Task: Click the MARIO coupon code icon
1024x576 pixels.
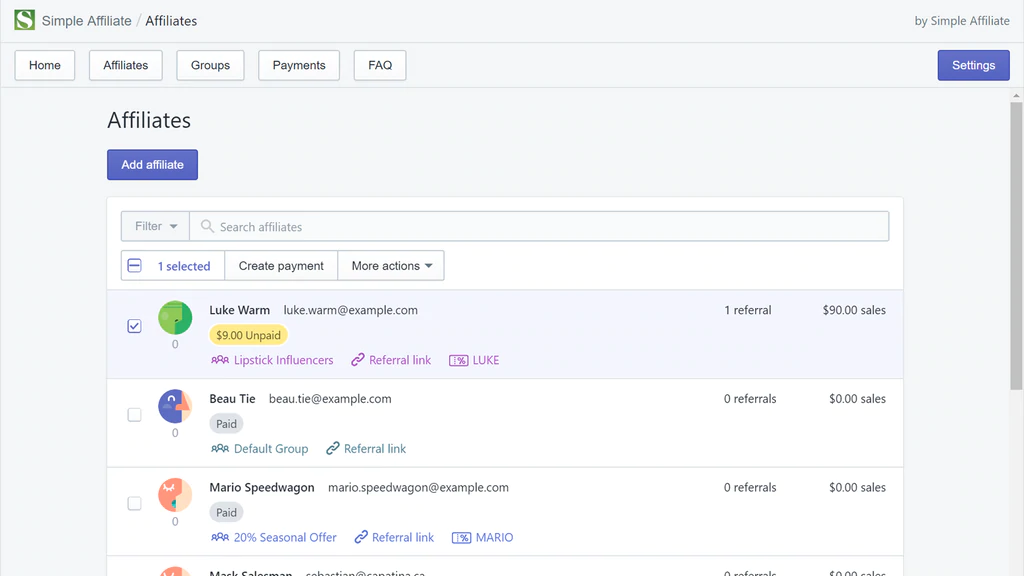Action: (461, 538)
